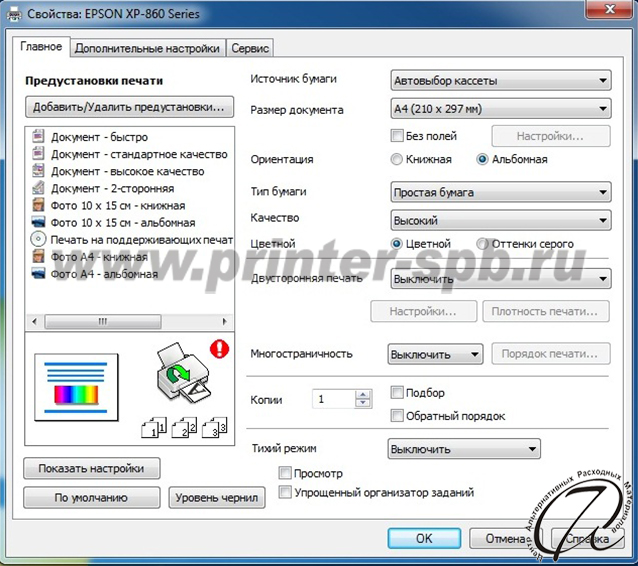Confirm with the OK button

[424, 538]
